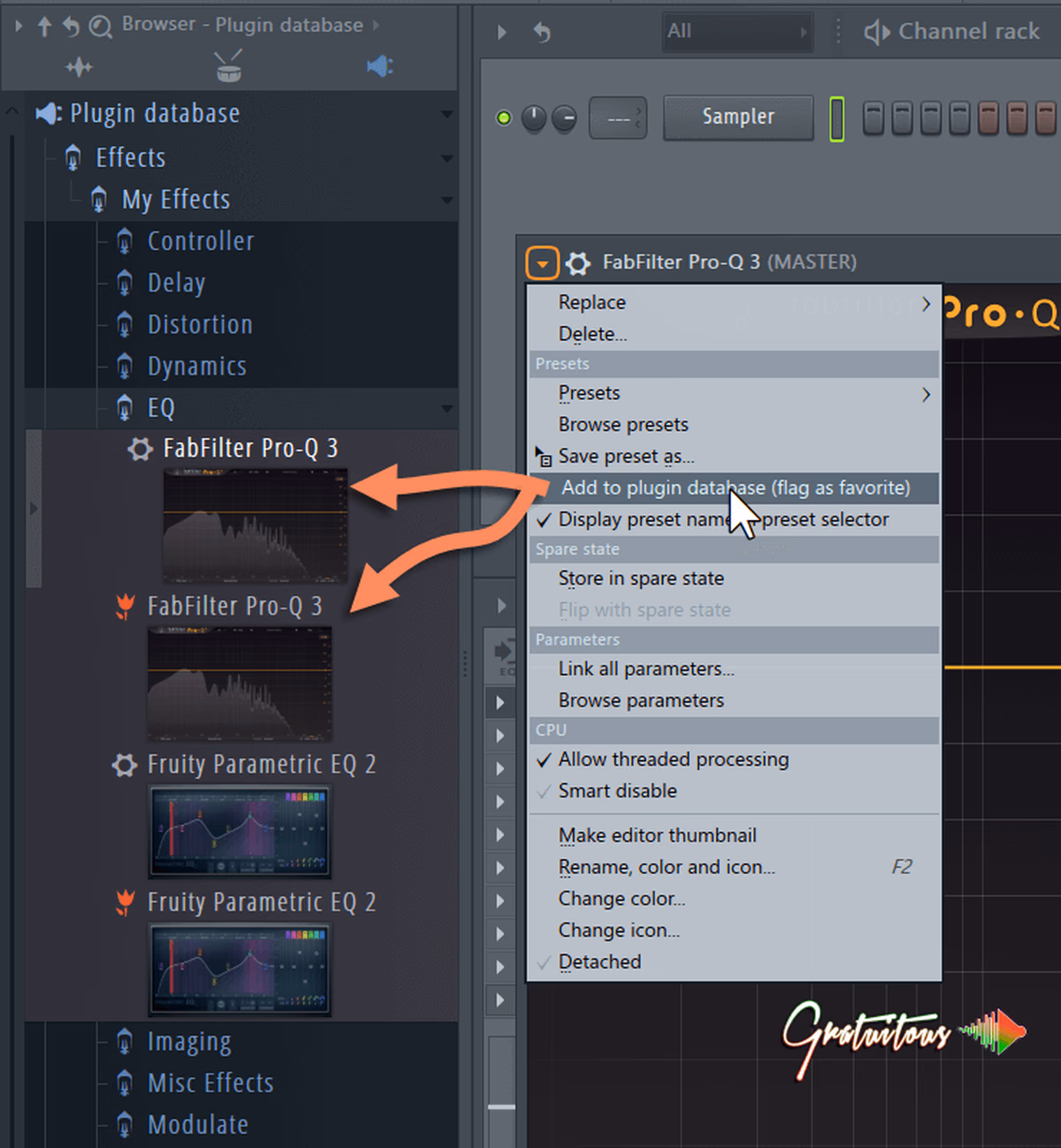Select Add to plugin database menu item
Image resolution: width=1061 pixels, height=1148 pixels.
[734, 487]
